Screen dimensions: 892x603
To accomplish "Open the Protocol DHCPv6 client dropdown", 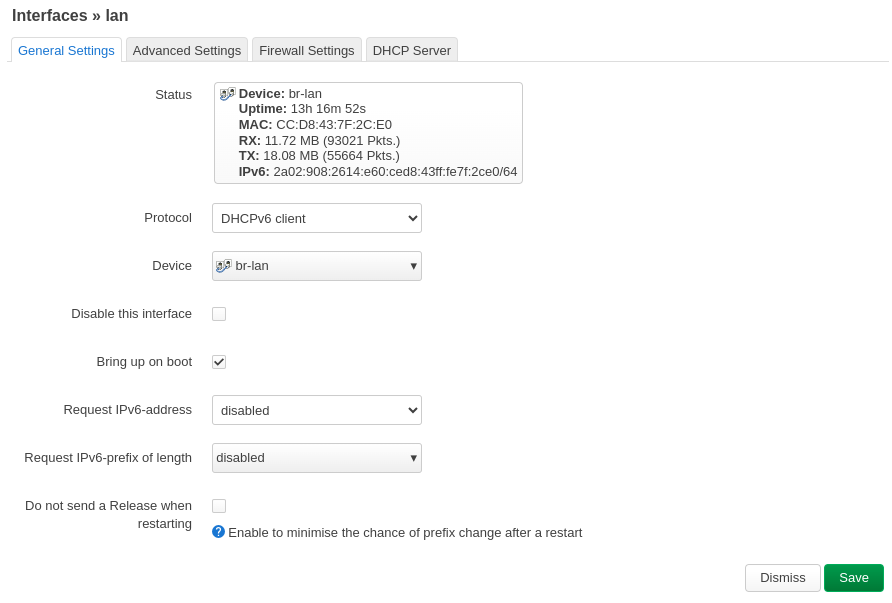I will (x=317, y=218).
